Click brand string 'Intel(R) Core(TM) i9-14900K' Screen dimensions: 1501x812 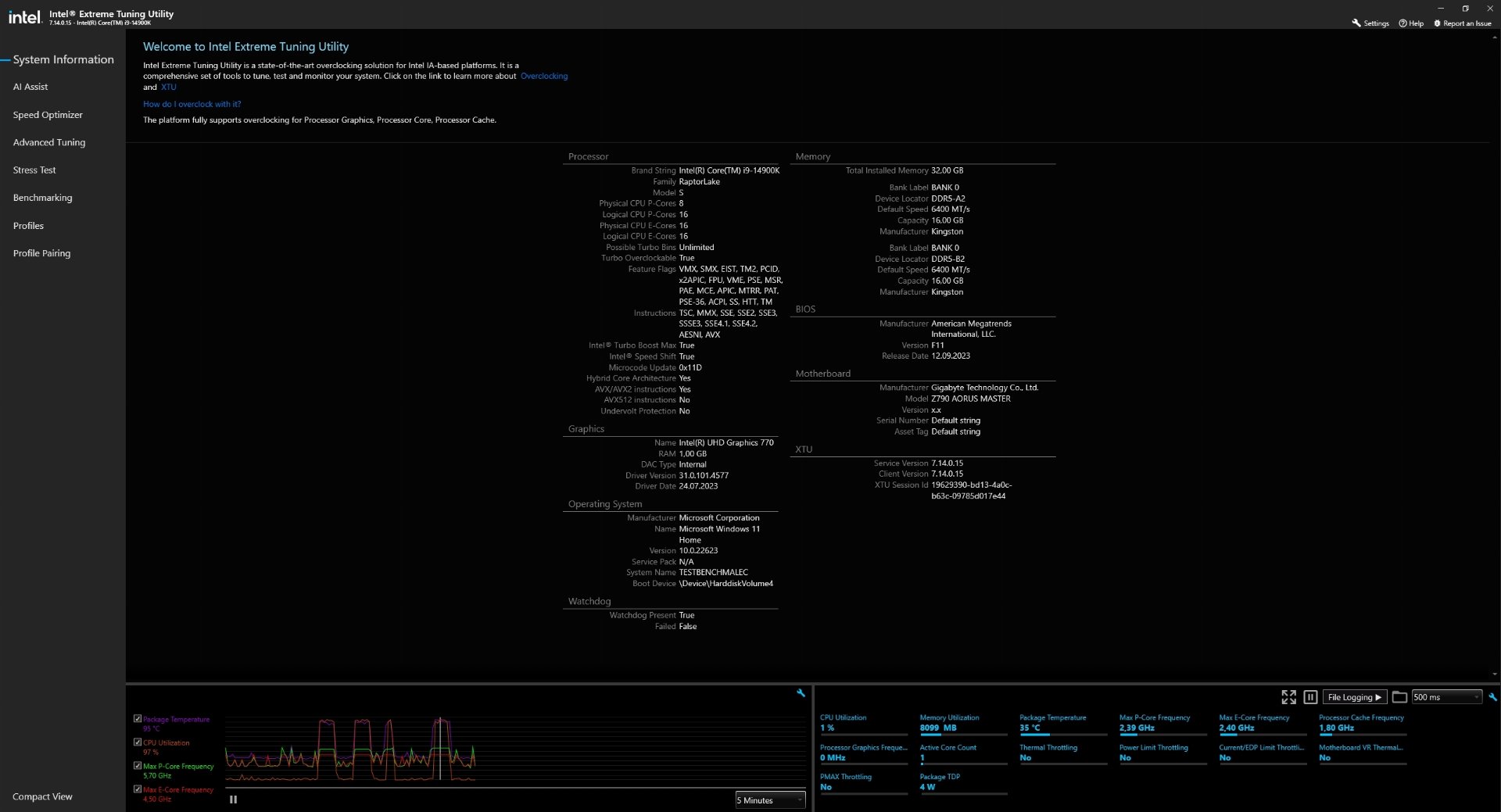coord(729,170)
